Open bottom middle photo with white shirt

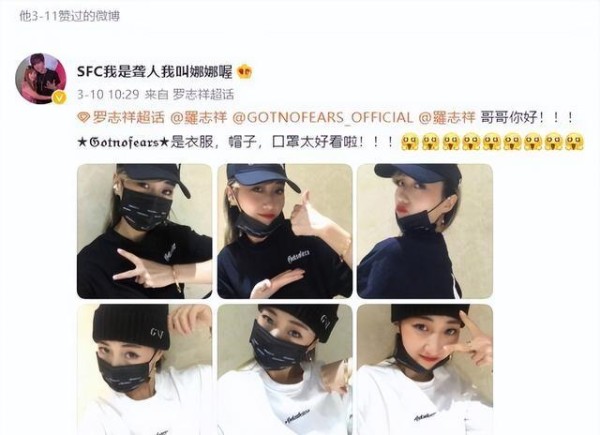click(285, 370)
